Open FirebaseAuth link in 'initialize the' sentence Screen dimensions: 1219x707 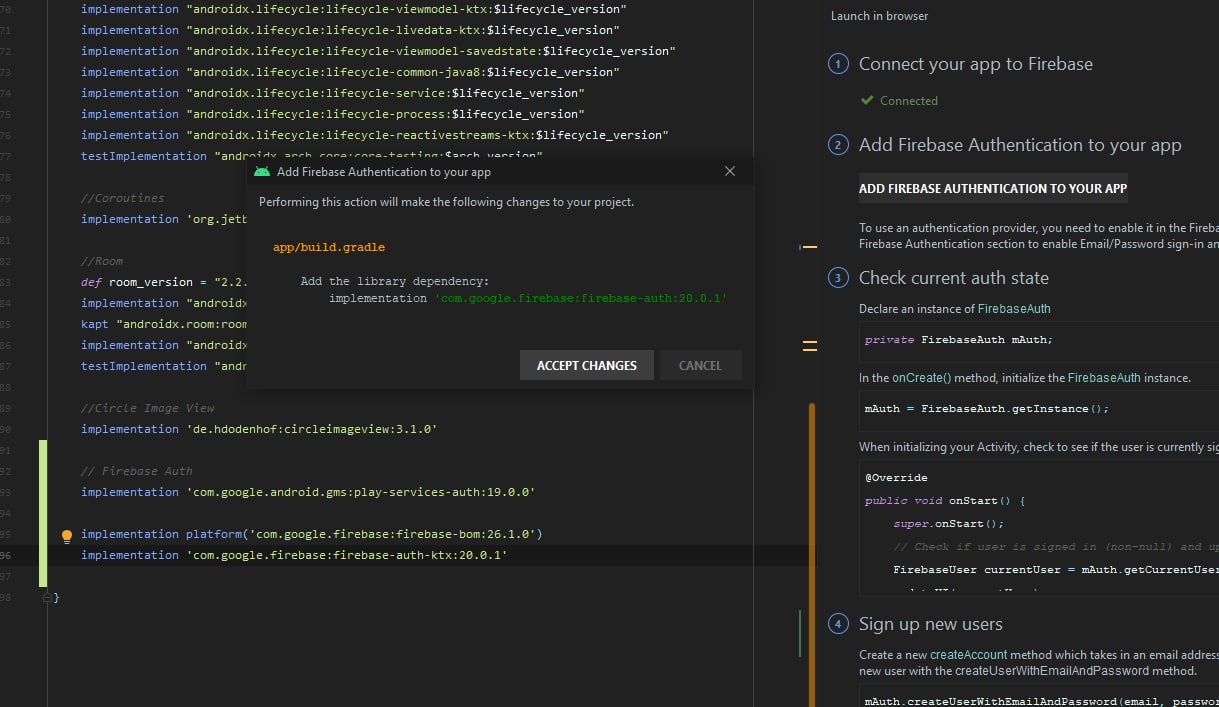coord(1104,378)
